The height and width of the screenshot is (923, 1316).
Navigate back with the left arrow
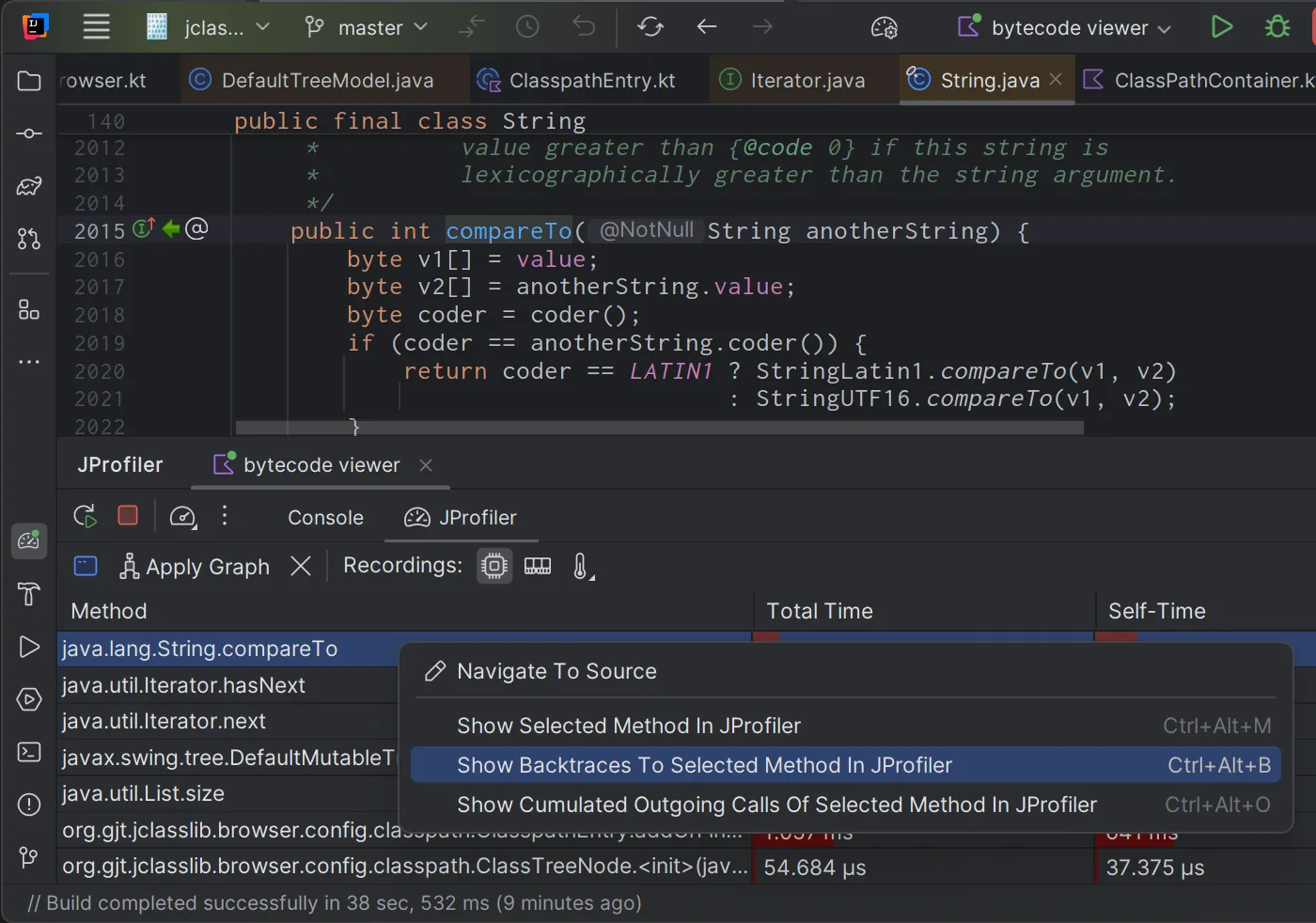click(707, 27)
